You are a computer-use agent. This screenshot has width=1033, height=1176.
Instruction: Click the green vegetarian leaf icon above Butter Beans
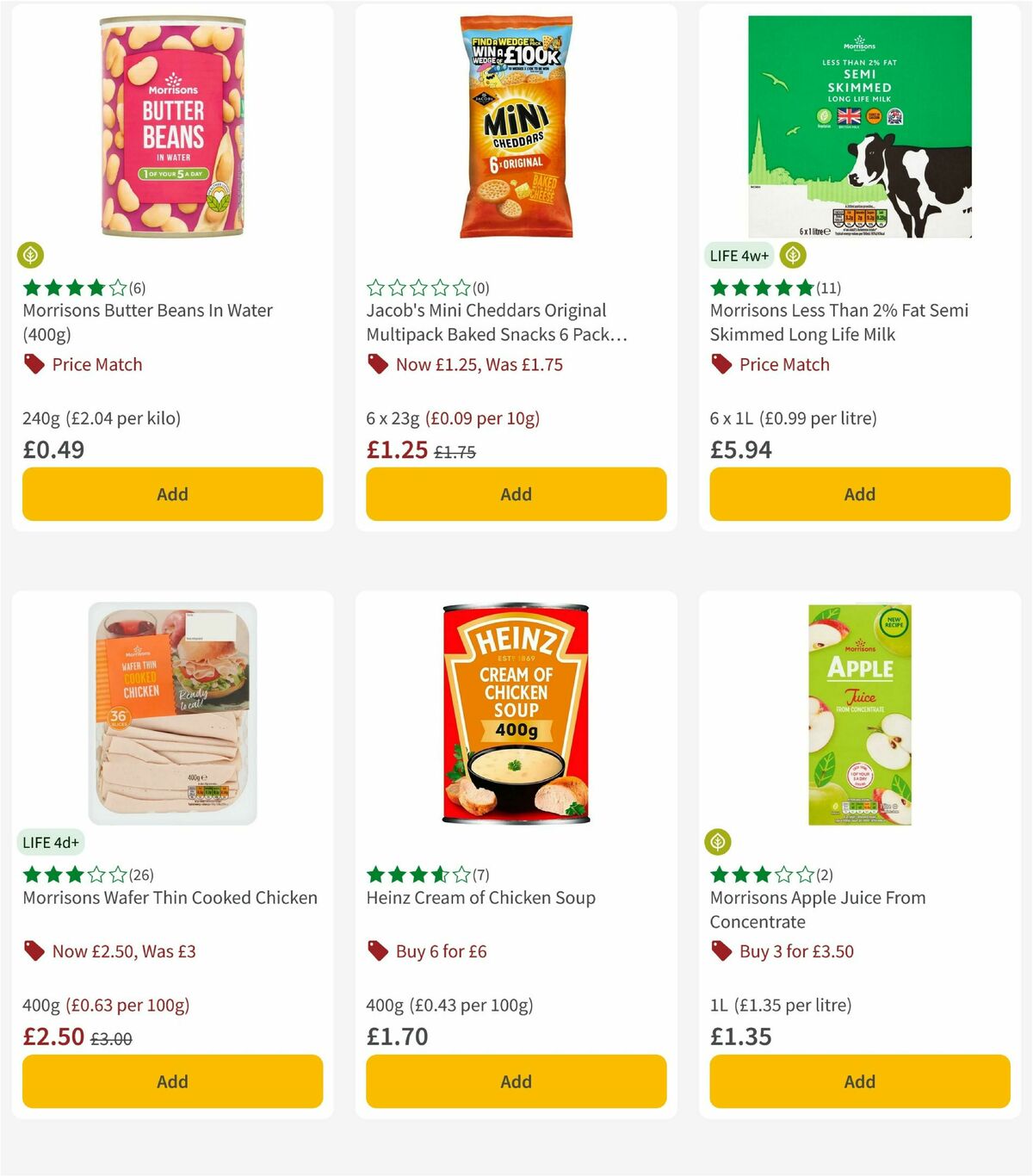click(x=30, y=256)
